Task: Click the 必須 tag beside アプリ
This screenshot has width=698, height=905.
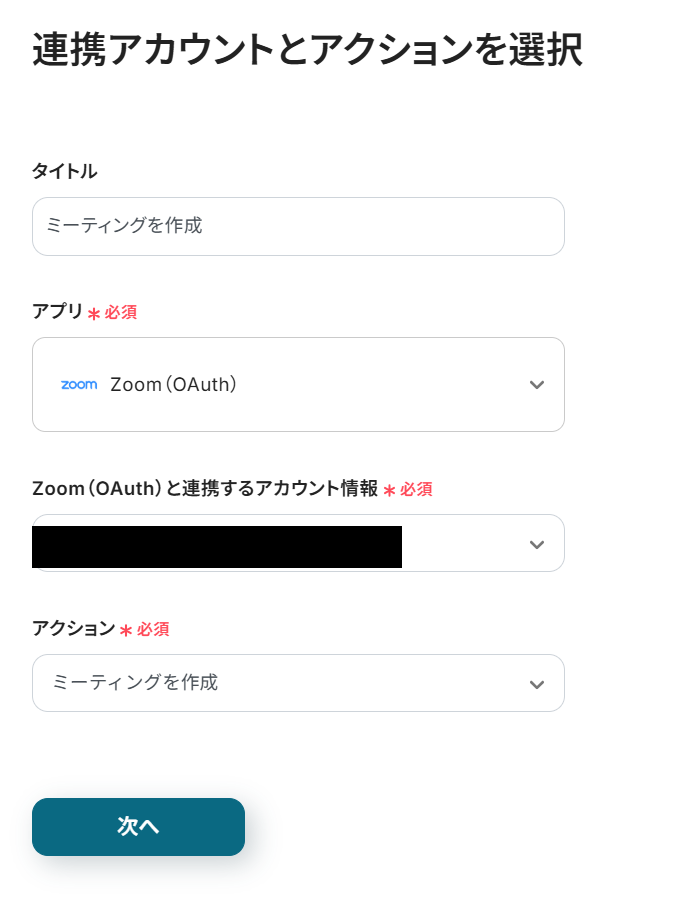Action: 121,312
